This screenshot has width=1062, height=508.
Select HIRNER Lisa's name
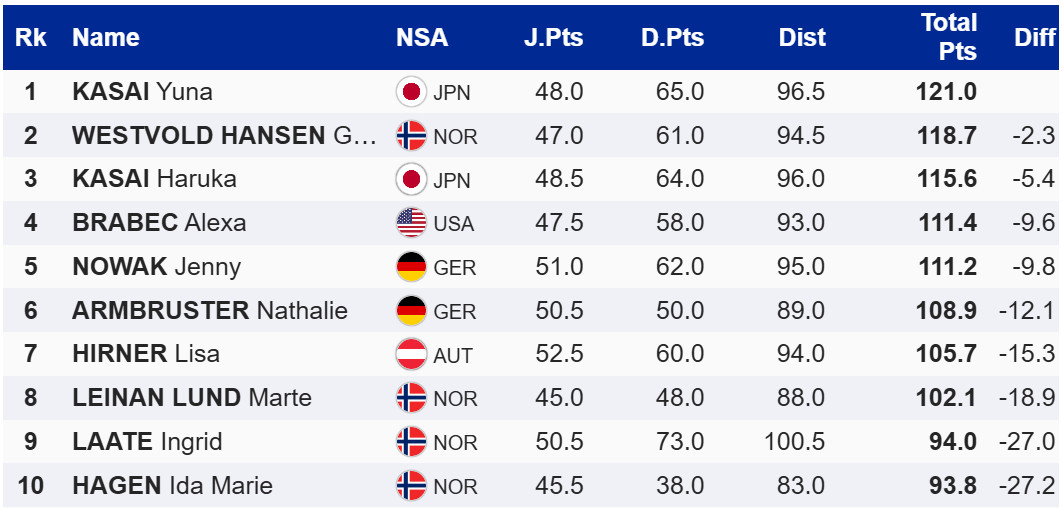tap(146, 354)
